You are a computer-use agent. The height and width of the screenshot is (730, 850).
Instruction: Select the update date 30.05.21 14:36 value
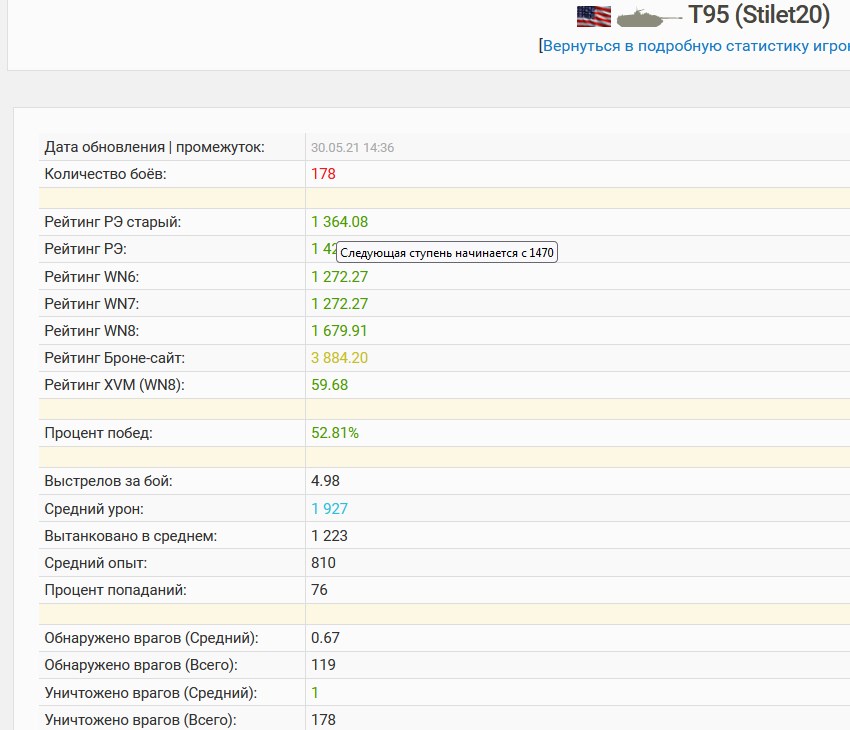coord(352,147)
